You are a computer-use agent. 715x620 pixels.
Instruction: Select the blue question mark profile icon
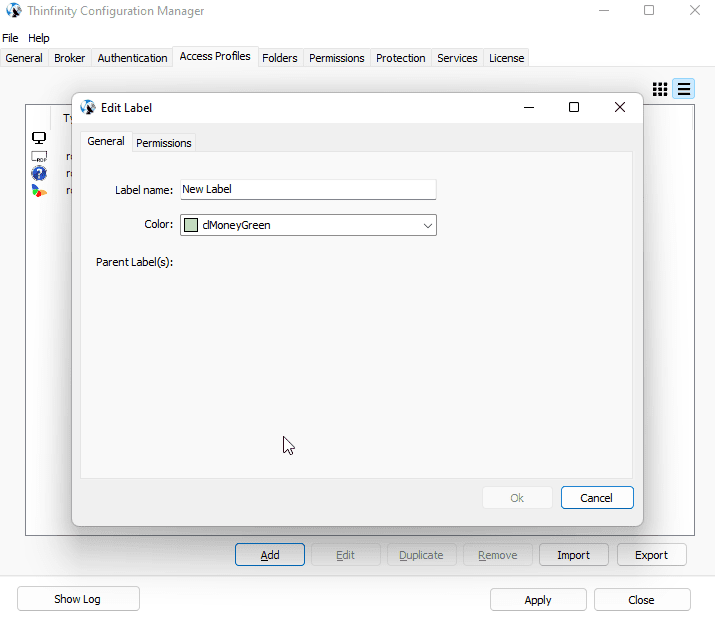(x=39, y=173)
